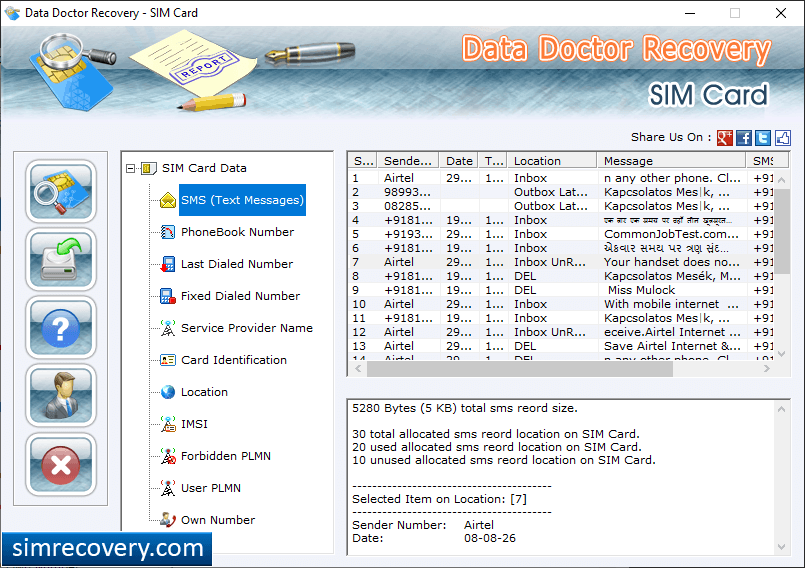Click the red Exit cross button

(x=61, y=464)
